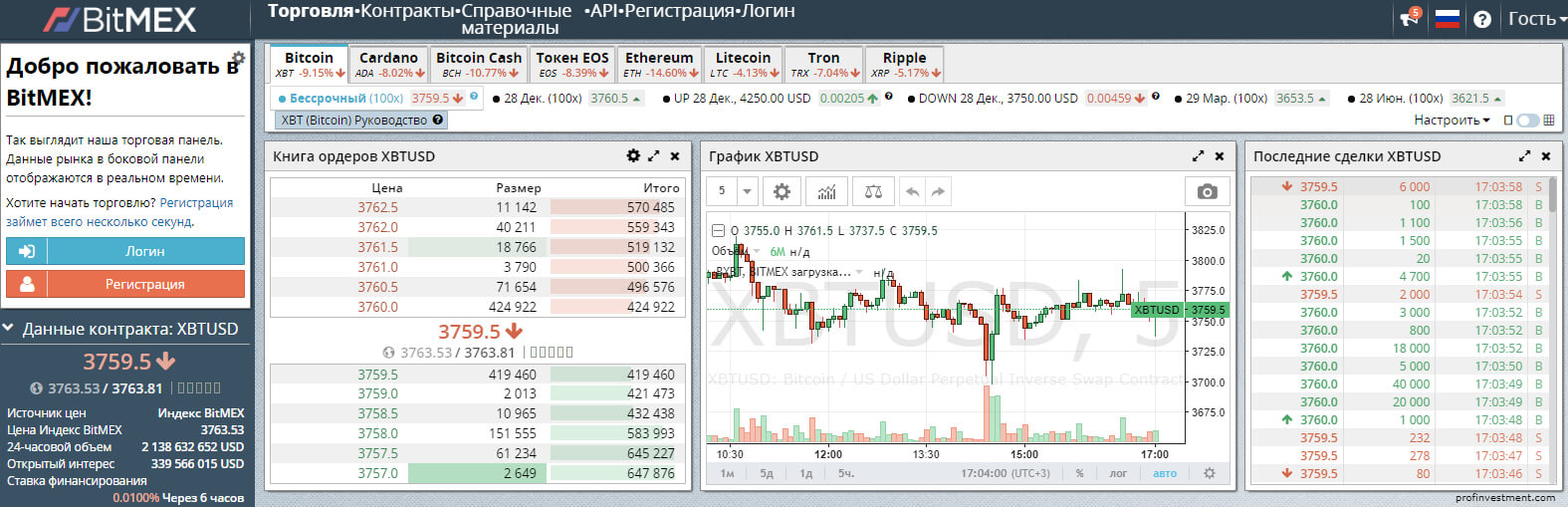Select the grid layout icon beside toggle

click(x=1549, y=120)
